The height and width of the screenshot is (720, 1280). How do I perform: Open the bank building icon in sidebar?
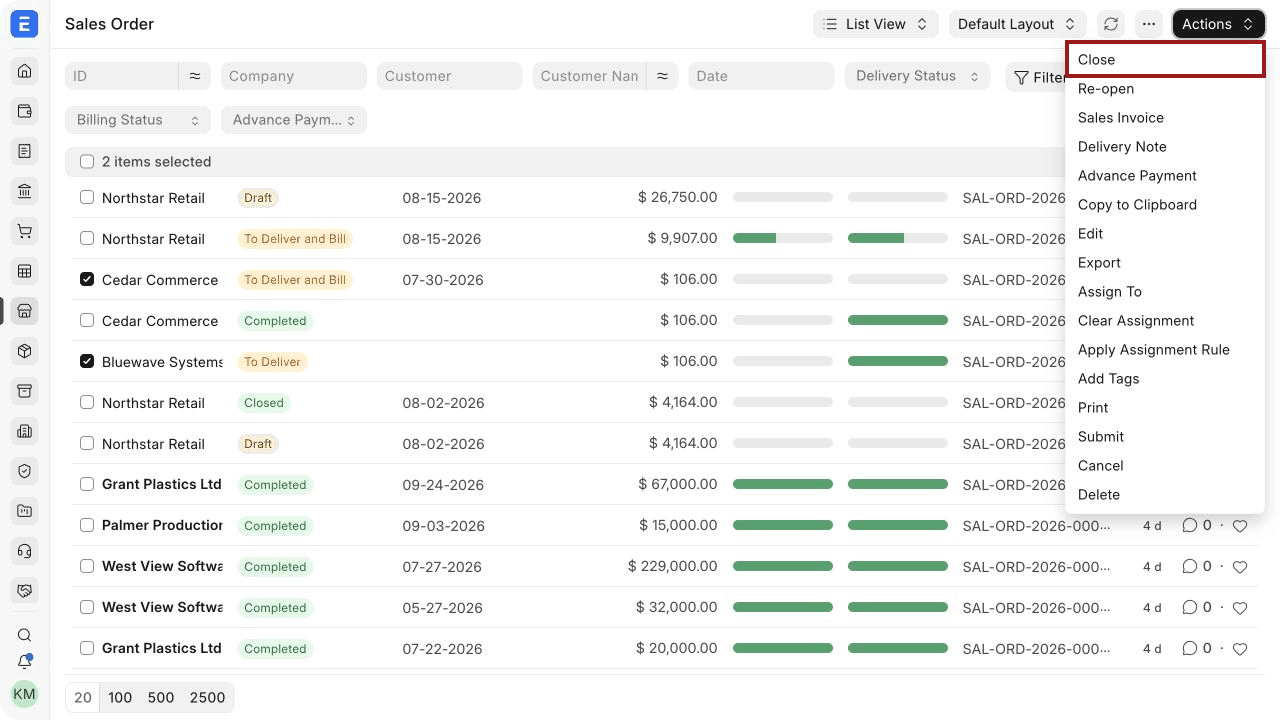pos(25,190)
